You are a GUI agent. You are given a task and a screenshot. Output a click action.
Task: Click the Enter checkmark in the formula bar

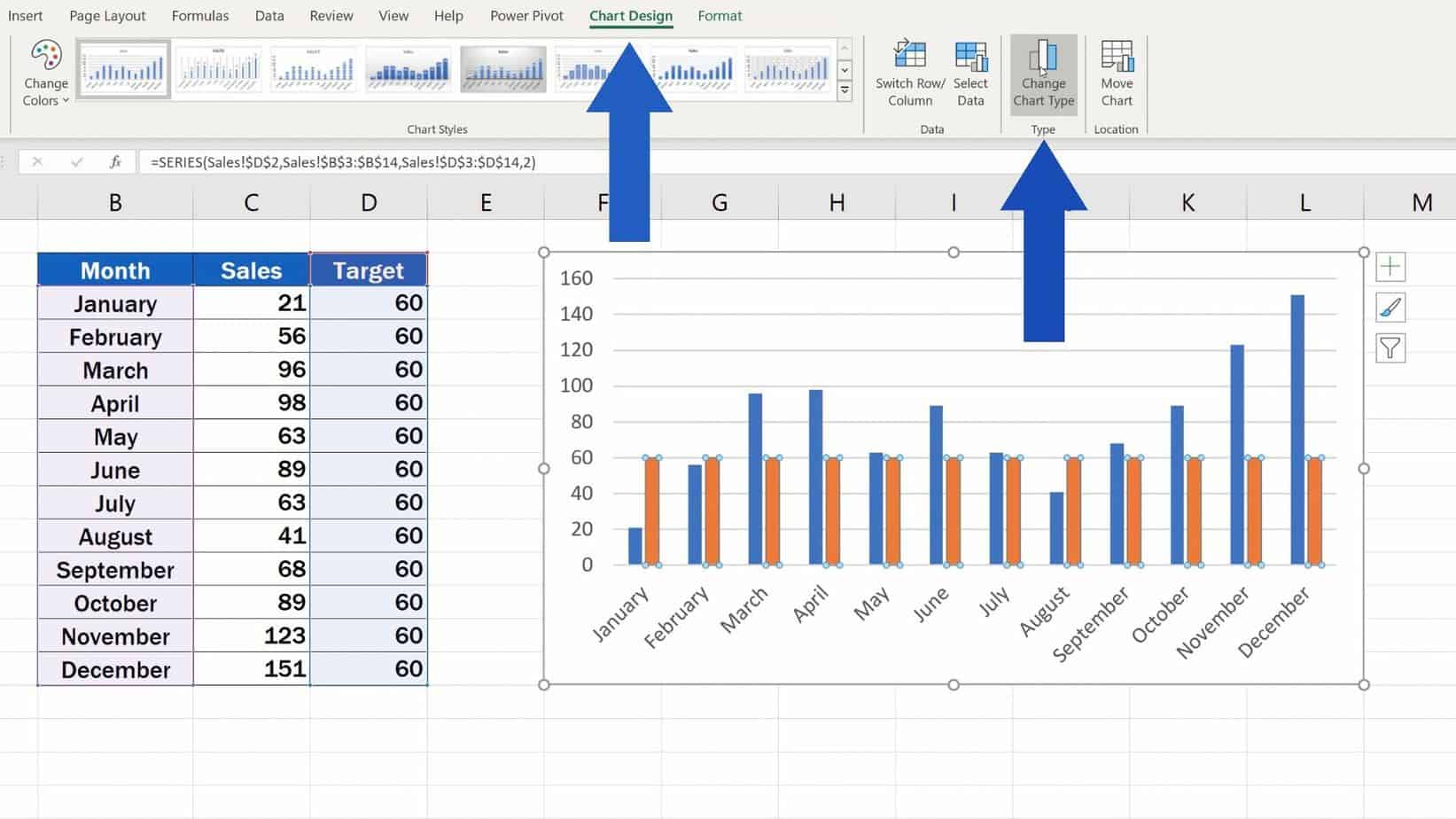point(77,162)
